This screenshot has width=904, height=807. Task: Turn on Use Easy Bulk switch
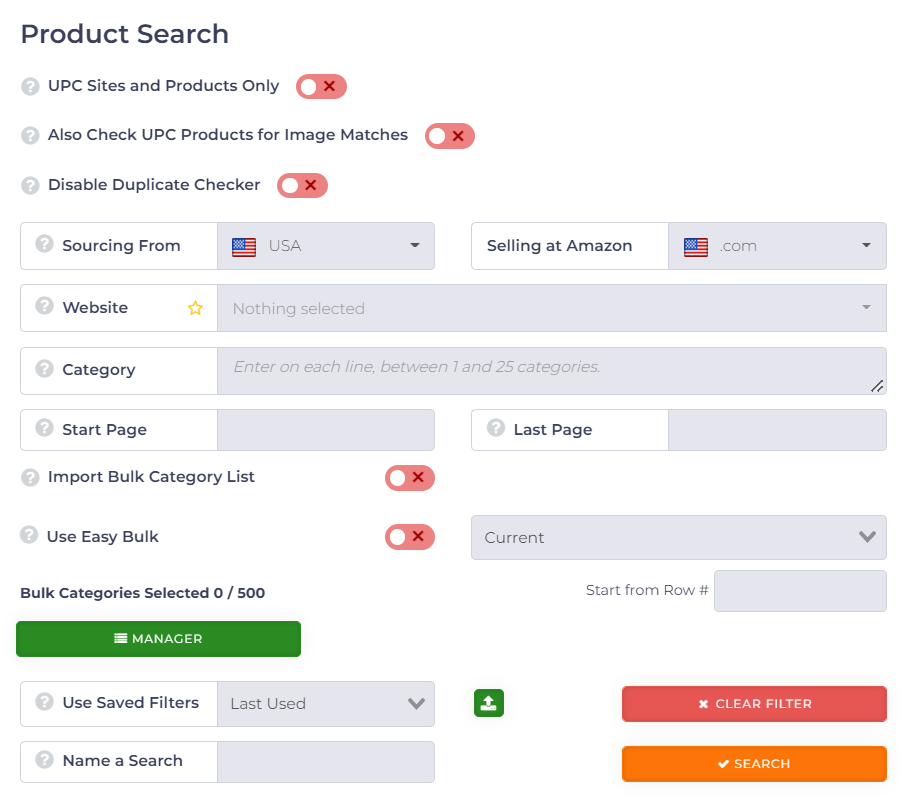409,537
